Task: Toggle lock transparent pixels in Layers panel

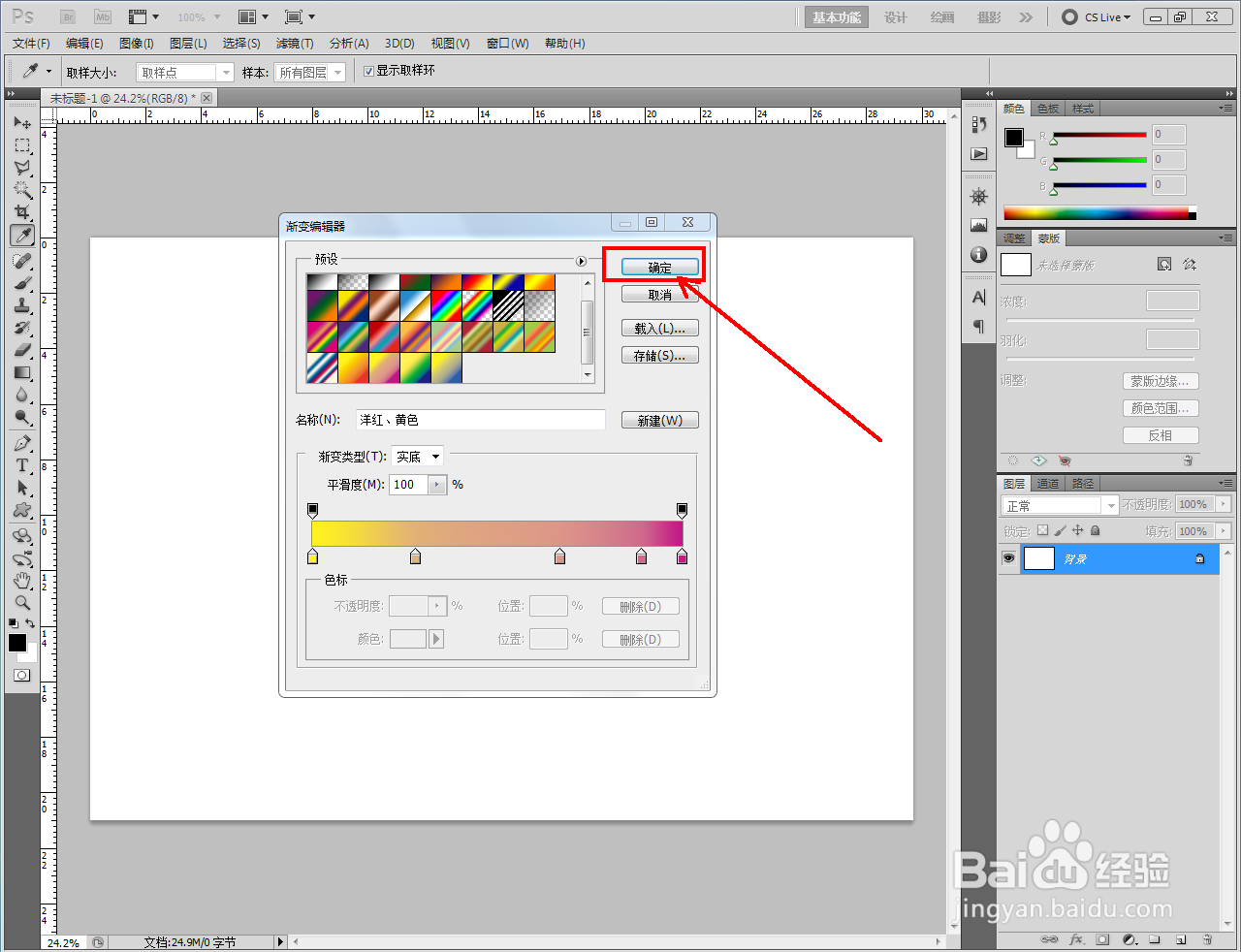Action: coord(1042,530)
